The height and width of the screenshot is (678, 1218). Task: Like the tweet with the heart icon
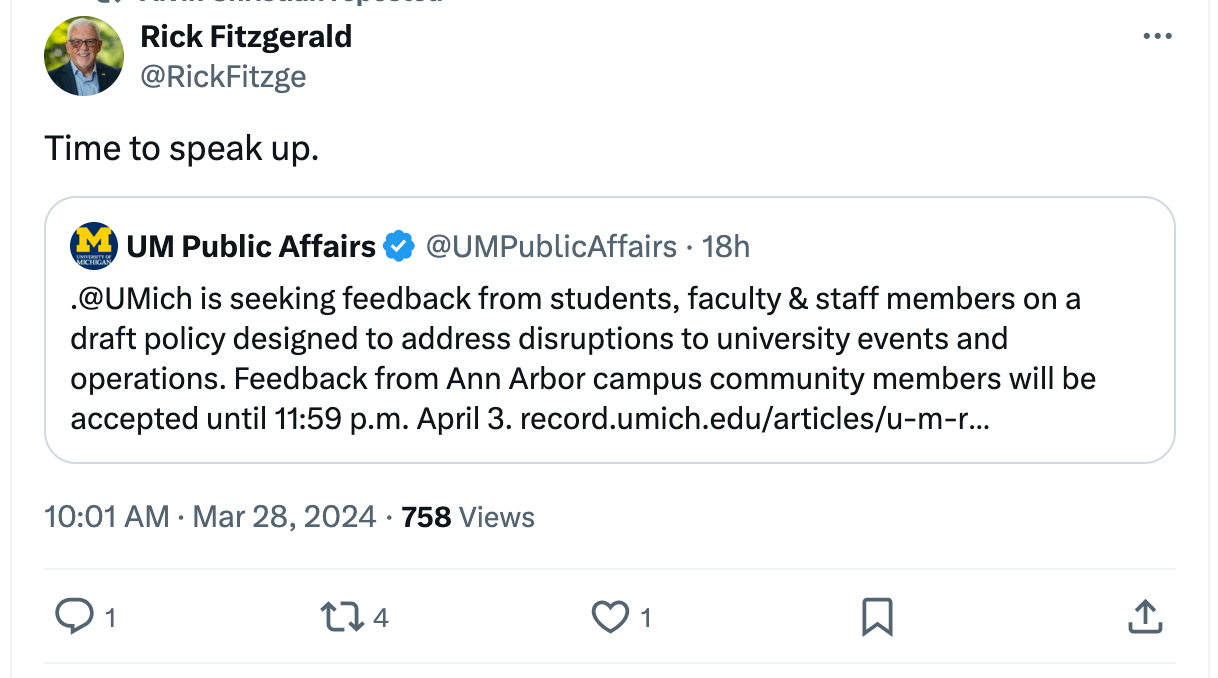pos(609,617)
